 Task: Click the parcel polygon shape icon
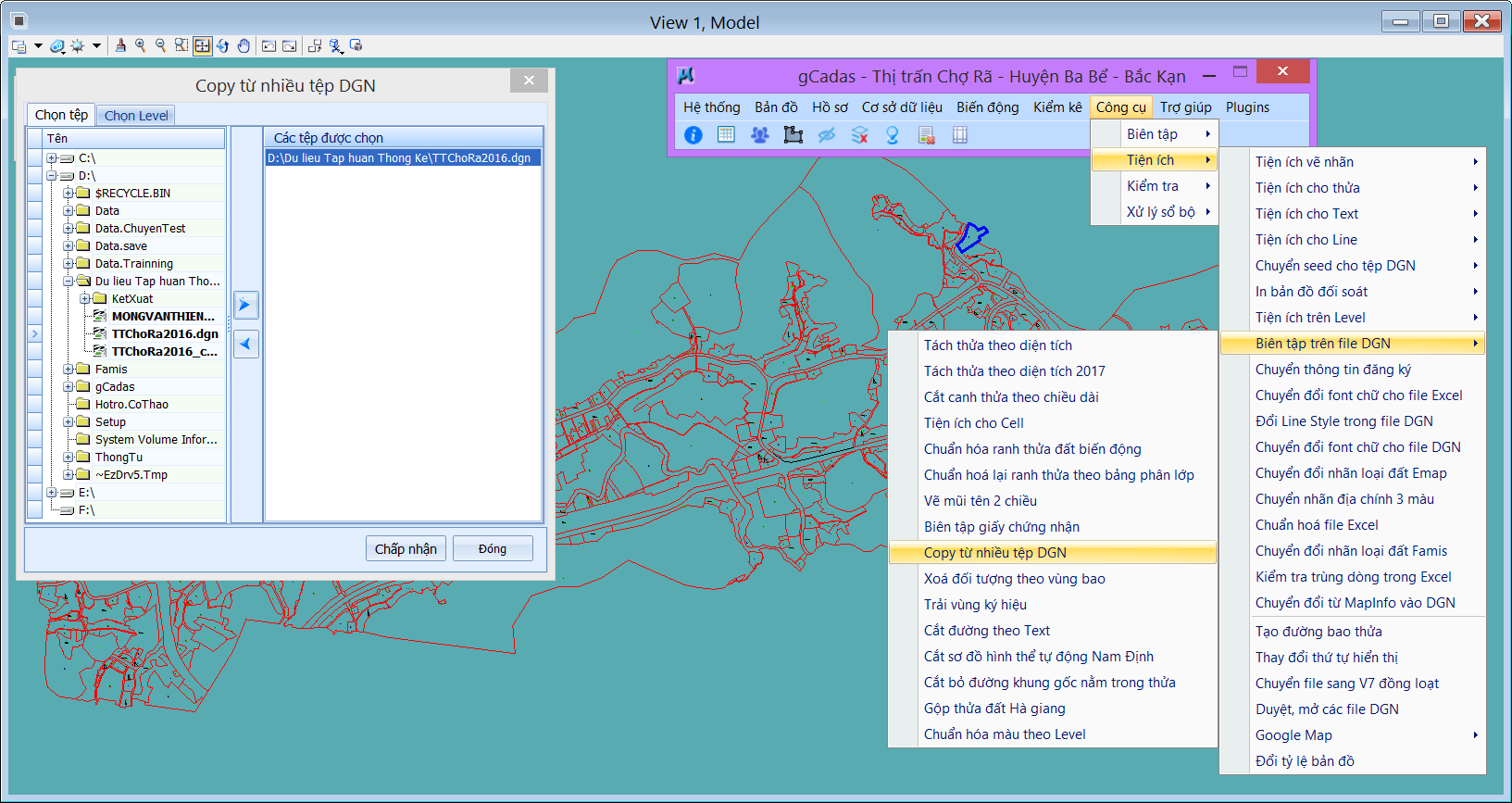point(793,135)
